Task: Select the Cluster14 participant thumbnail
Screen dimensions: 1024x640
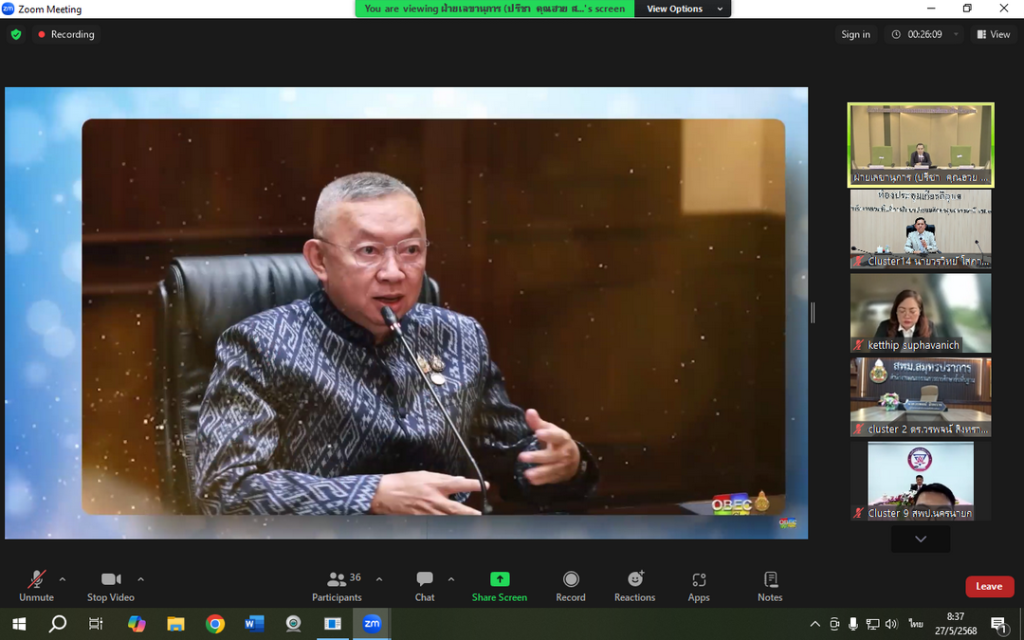Action: [921, 229]
